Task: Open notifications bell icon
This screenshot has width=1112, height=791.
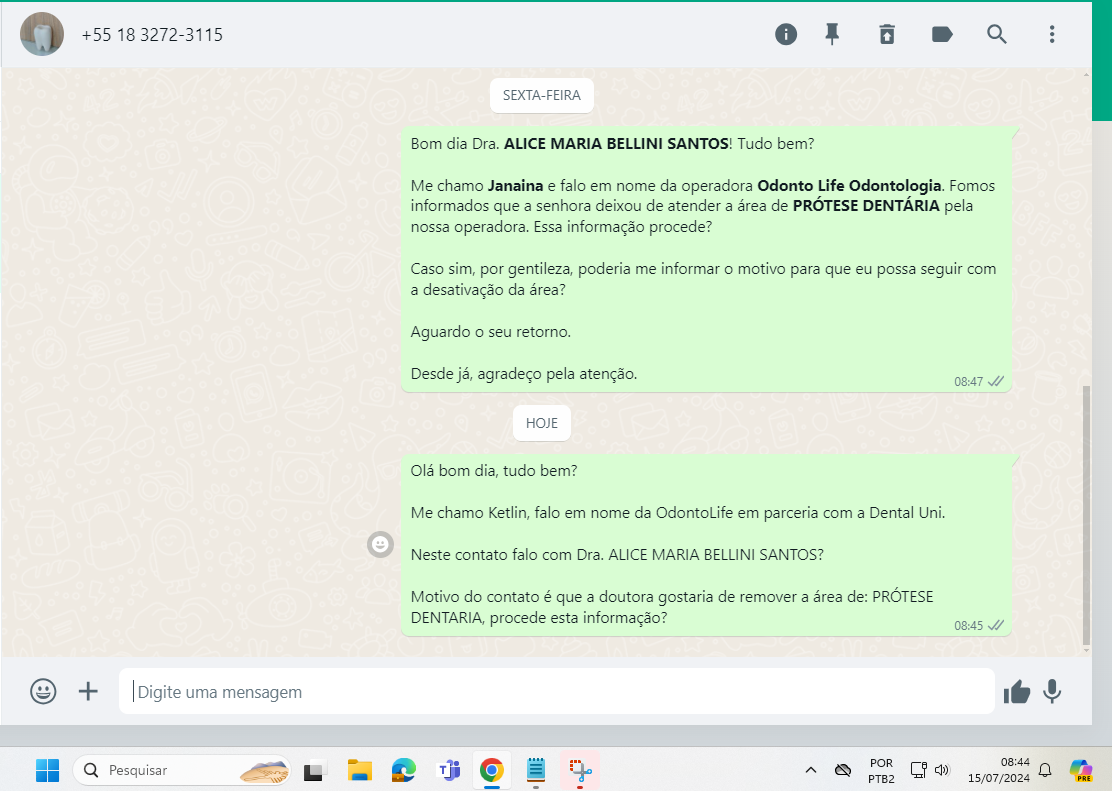Action: pyautogui.click(x=1045, y=770)
